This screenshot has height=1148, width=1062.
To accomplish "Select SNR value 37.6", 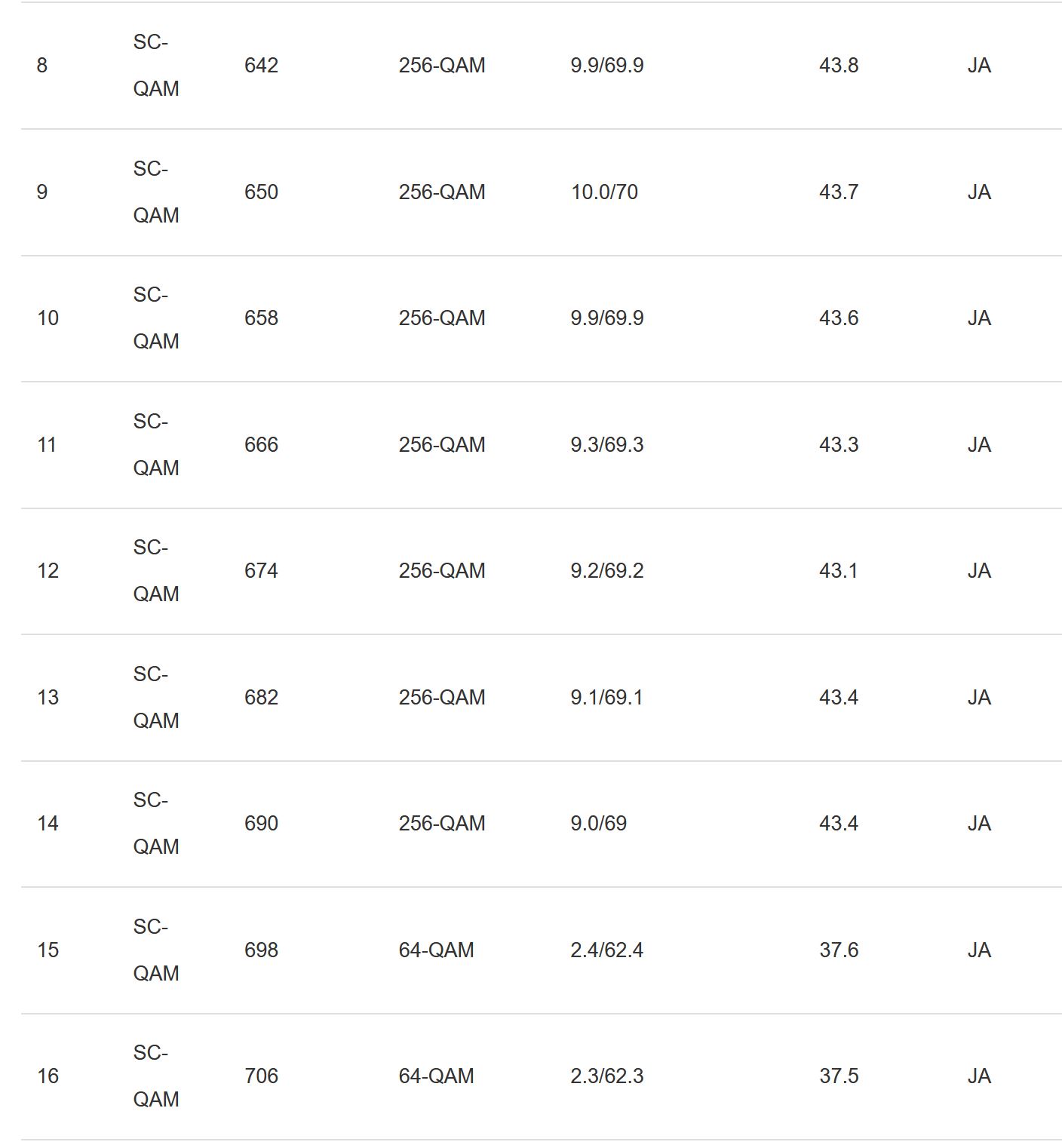I will click(838, 950).
